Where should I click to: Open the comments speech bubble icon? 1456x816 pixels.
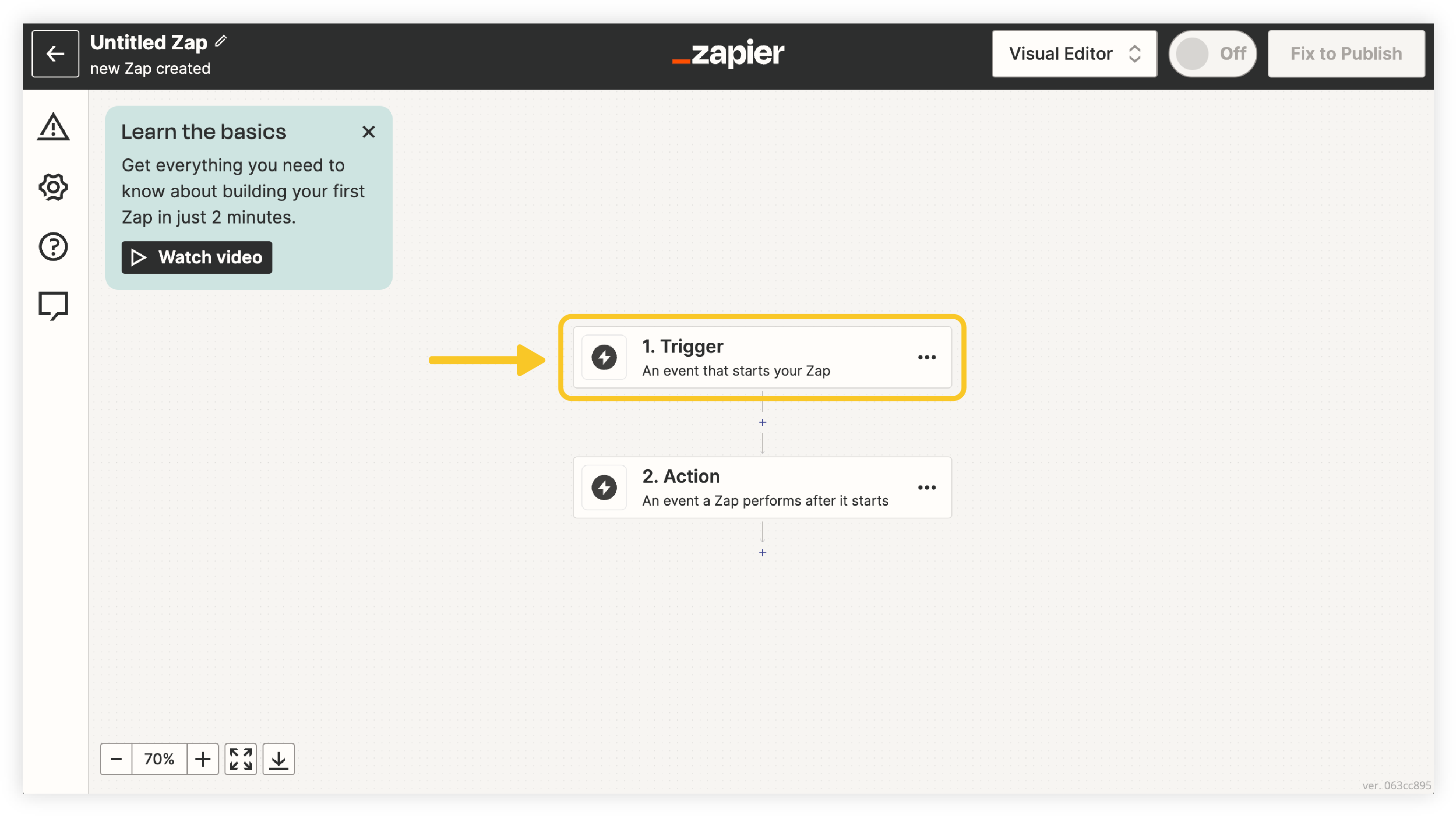[53, 306]
